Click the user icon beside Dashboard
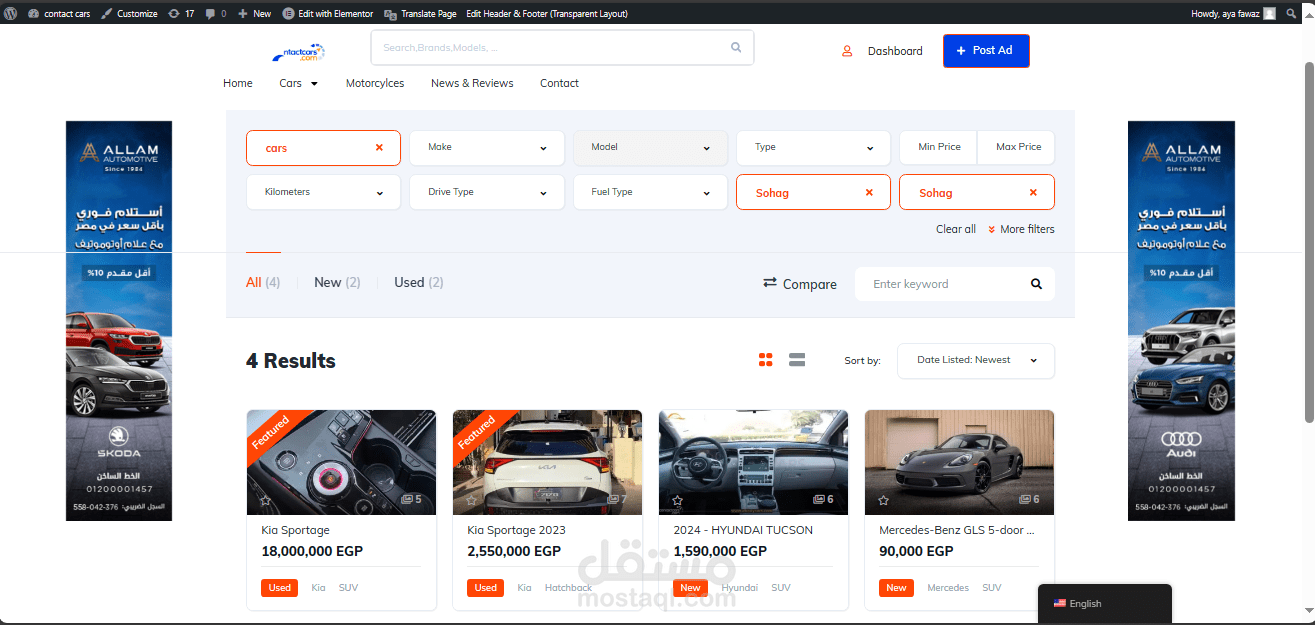The width and height of the screenshot is (1315, 625). coord(847,51)
